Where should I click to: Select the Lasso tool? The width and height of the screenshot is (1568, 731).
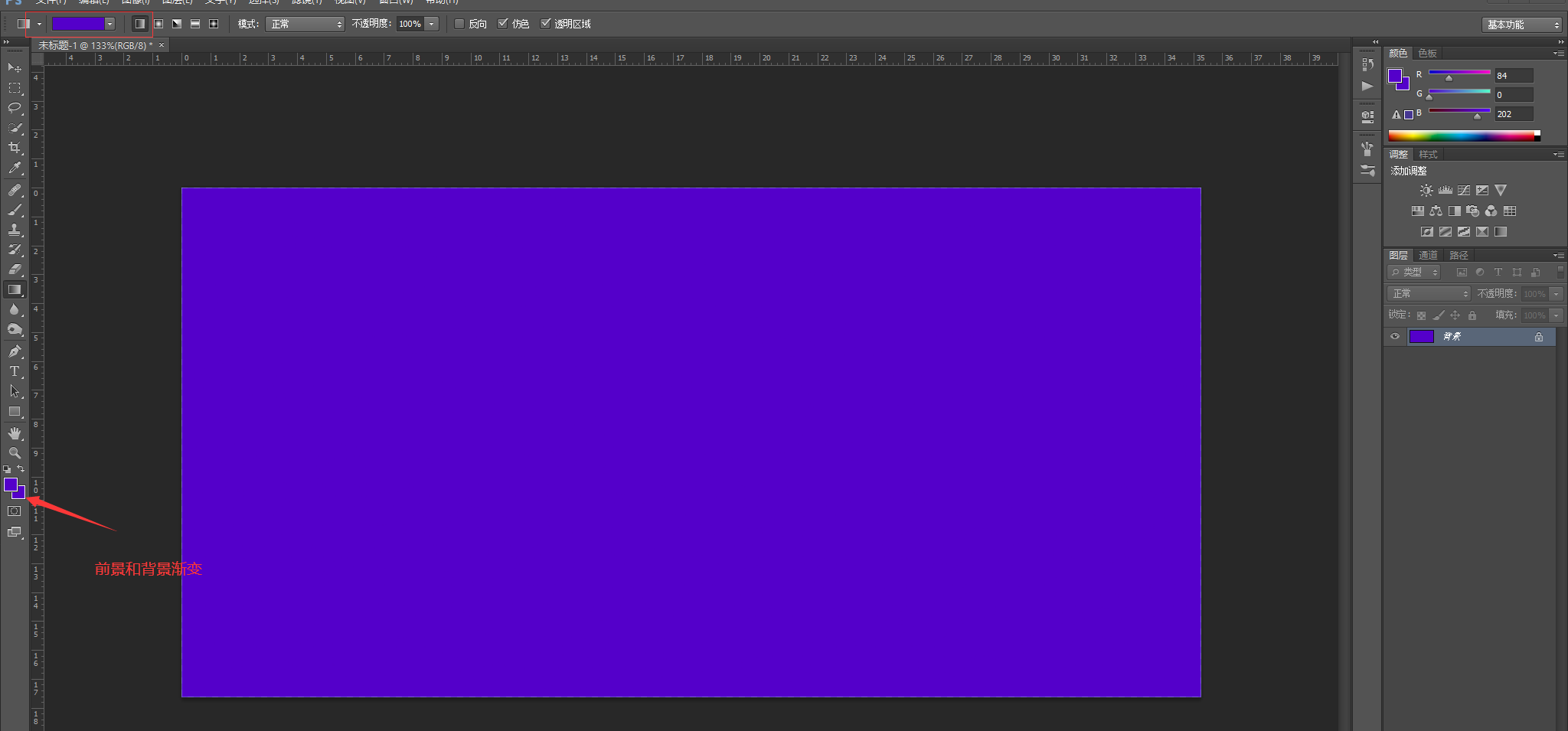(x=15, y=108)
